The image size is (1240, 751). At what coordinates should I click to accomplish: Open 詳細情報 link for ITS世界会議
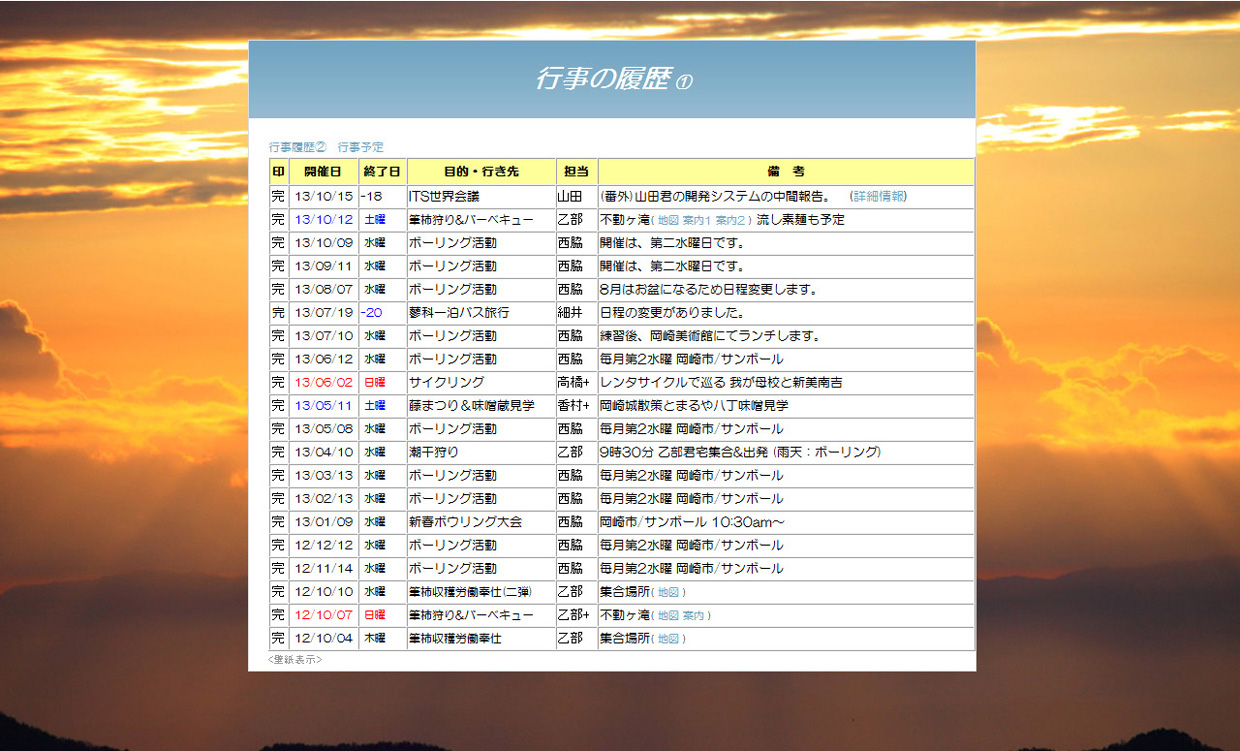coord(878,197)
